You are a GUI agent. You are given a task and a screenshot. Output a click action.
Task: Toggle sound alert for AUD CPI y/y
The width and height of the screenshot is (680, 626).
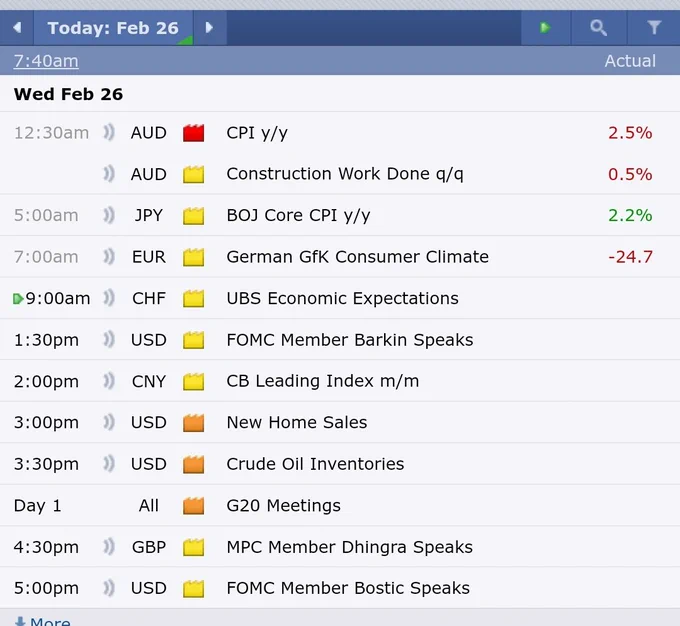[109, 132]
